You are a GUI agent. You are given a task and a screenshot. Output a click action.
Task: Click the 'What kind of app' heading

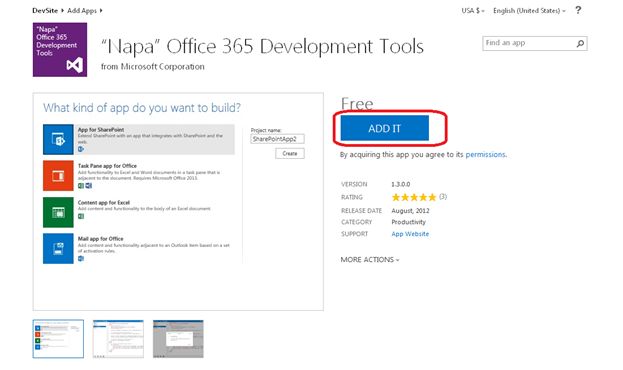(142, 108)
